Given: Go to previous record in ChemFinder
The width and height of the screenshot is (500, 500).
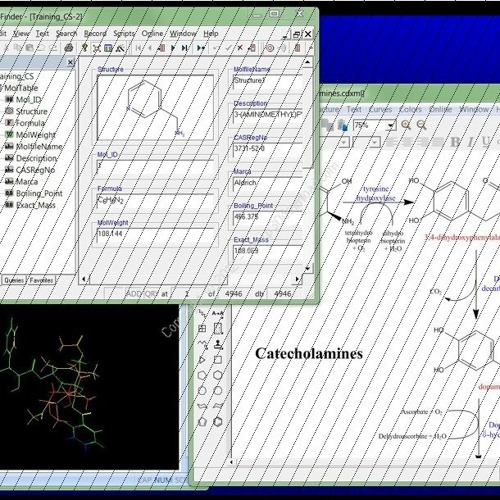Looking at the screenshot, I should point(150,48).
